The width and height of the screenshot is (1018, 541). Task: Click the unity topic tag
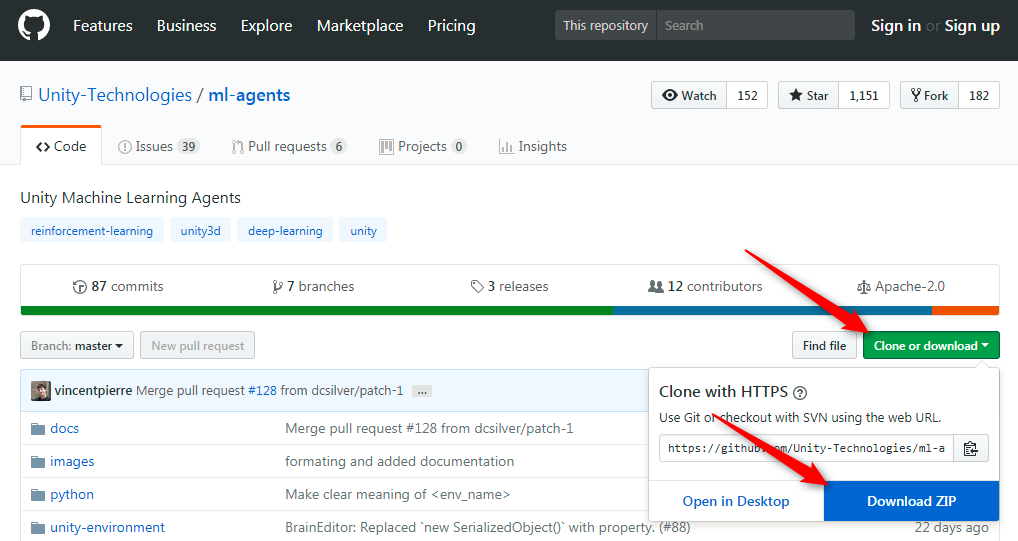click(x=363, y=231)
